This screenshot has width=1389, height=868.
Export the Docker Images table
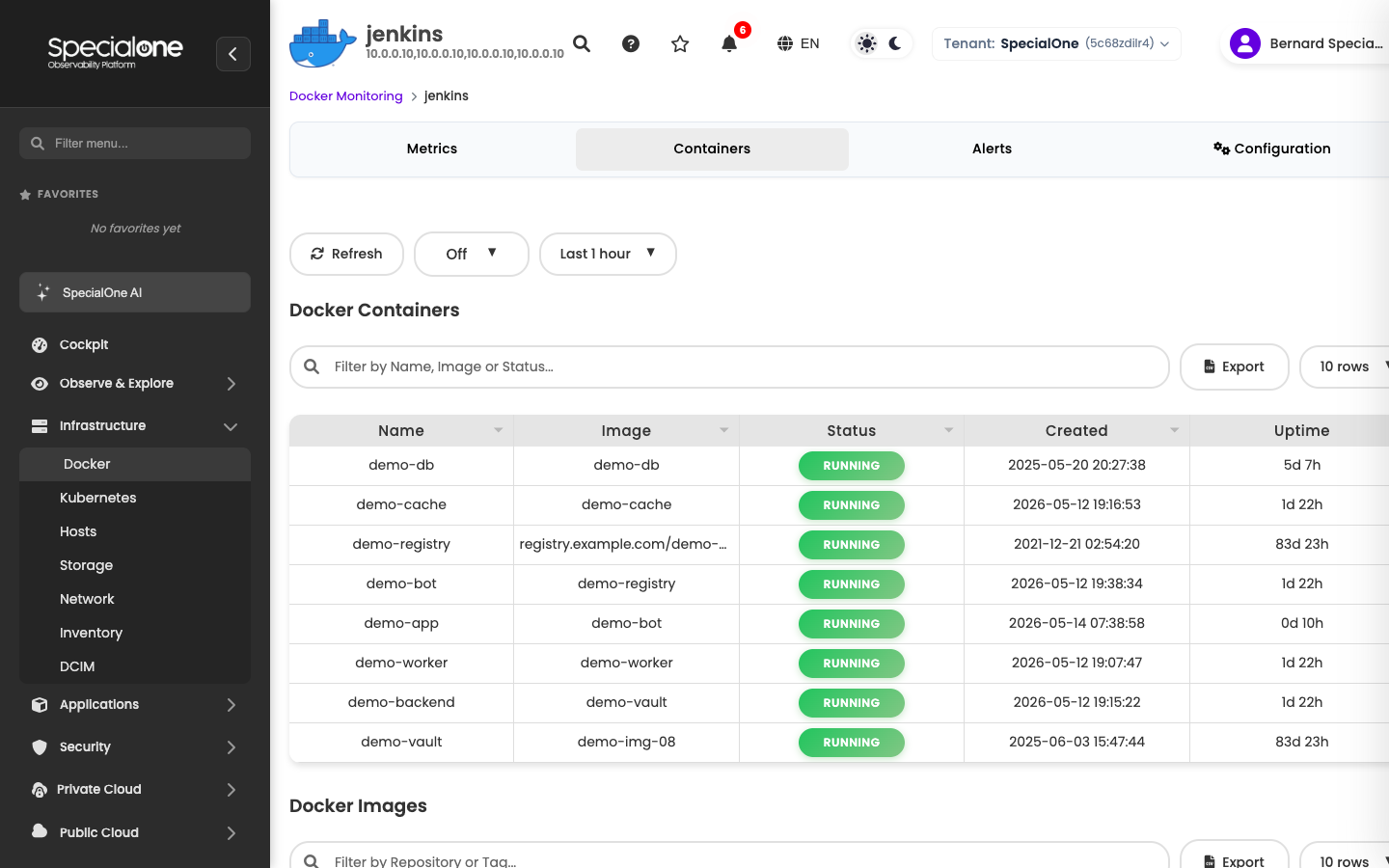[1235, 856]
